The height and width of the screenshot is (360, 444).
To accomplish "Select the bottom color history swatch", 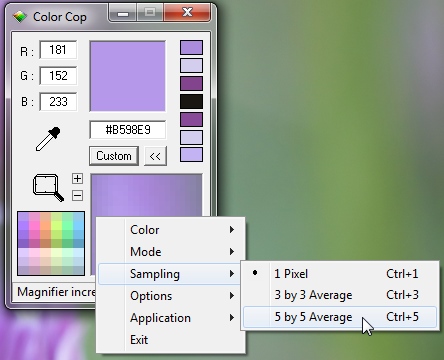I will tap(191, 155).
